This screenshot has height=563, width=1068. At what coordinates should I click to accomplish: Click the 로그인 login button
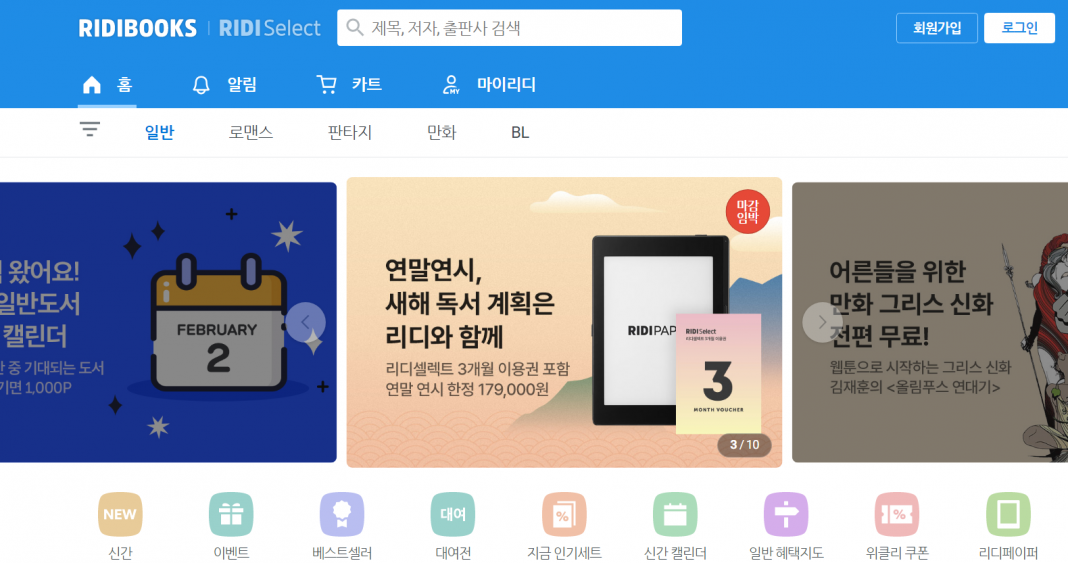point(1019,28)
